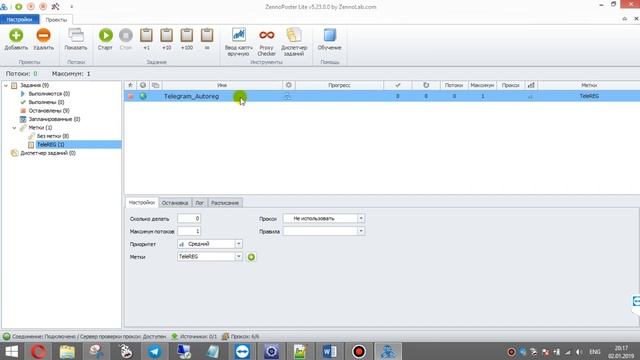The height and width of the screenshot is (360, 640).
Task: Add one run with the +1 clipboard icon
Action: click(x=146, y=36)
